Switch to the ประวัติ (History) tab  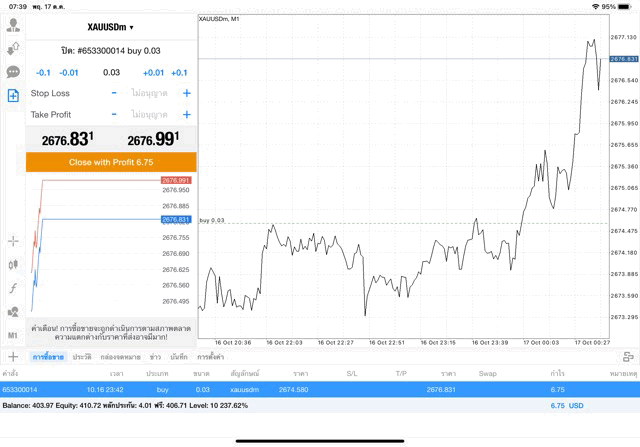coord(82,356)
